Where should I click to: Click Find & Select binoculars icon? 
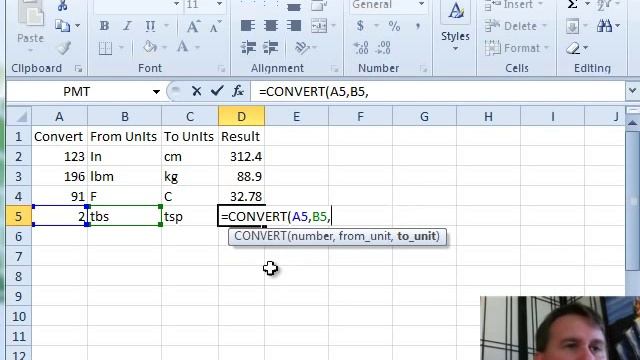604,26
